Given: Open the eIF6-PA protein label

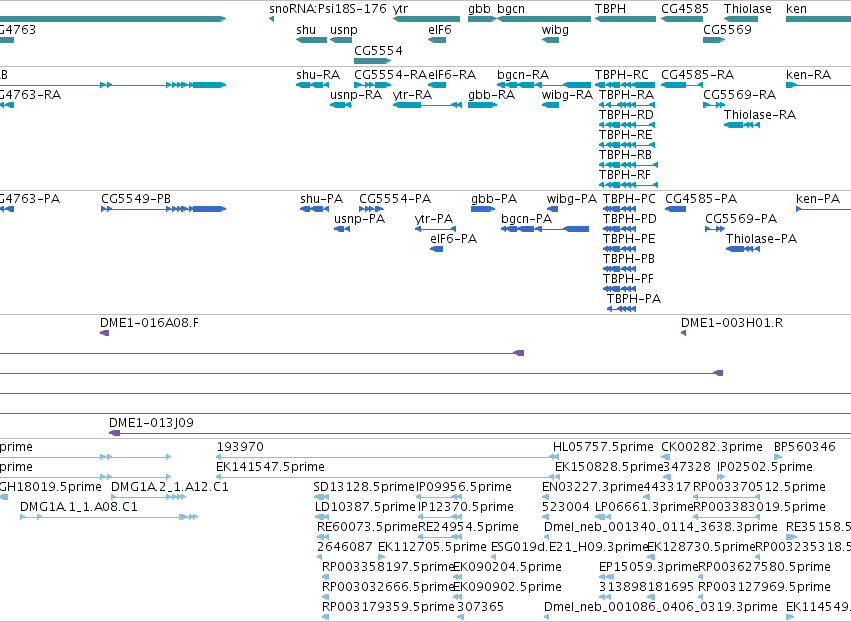Looking at the screenshot, I should click(x=454, y=239).
